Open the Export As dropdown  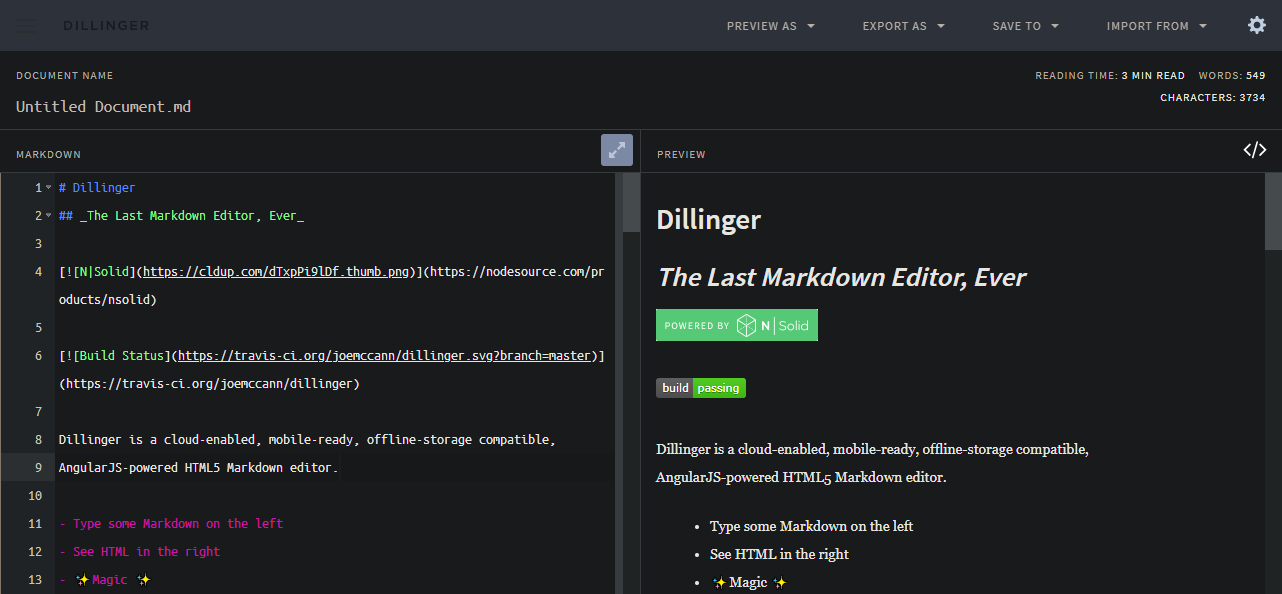pyautogui.click(x=903, y=26)
